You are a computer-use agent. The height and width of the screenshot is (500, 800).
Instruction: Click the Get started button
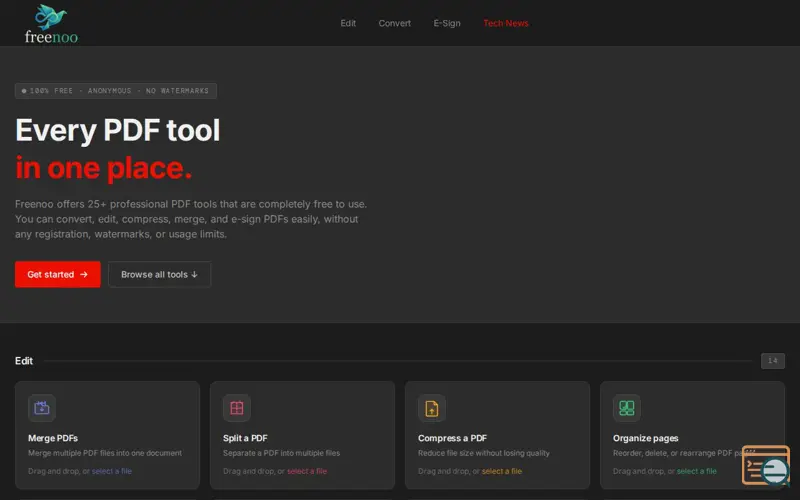(58, 274)
